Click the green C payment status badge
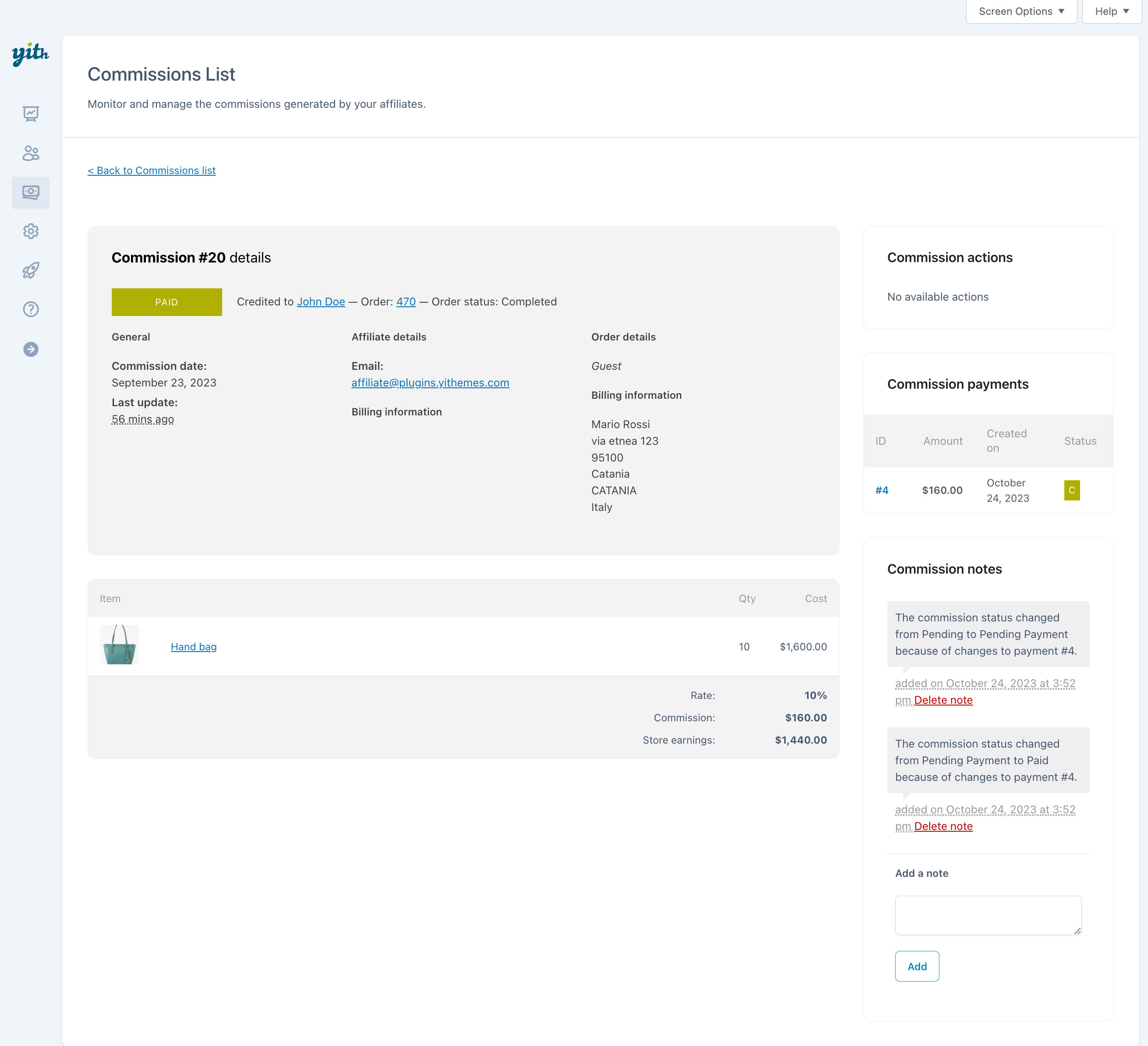This screenshot has width=1148, height=1046. [x=1071, y=490]
